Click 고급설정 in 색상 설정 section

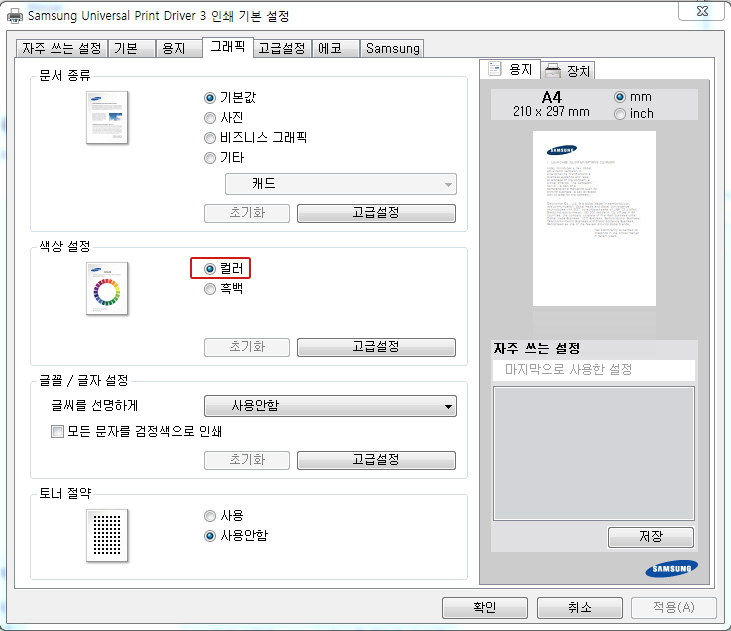(376, 347)
